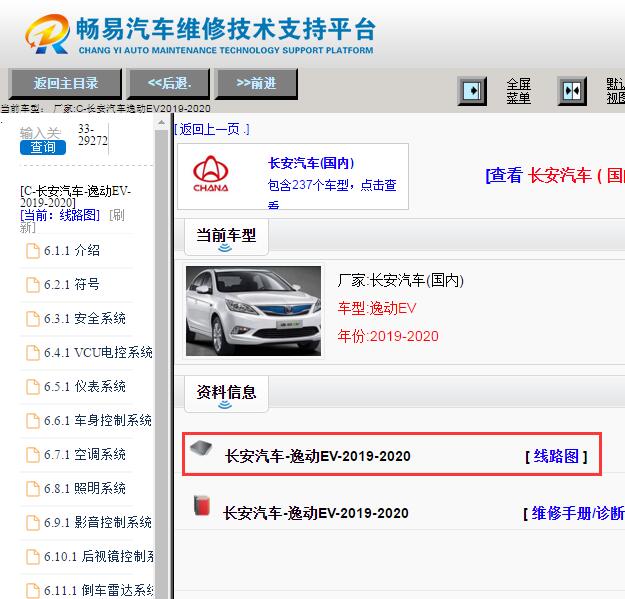Open 6.9.1 影音控制系统 tree entry

[98, 523]
